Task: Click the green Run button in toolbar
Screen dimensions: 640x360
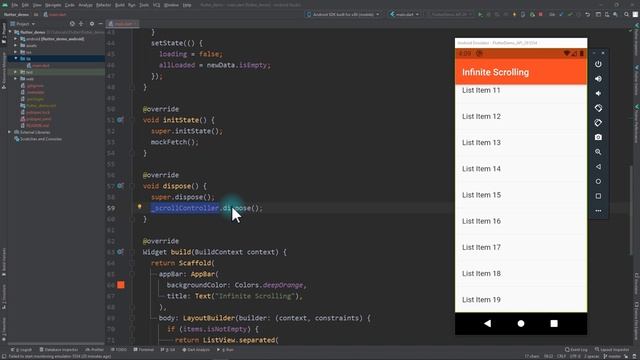Action: click(x=480, y=14)
